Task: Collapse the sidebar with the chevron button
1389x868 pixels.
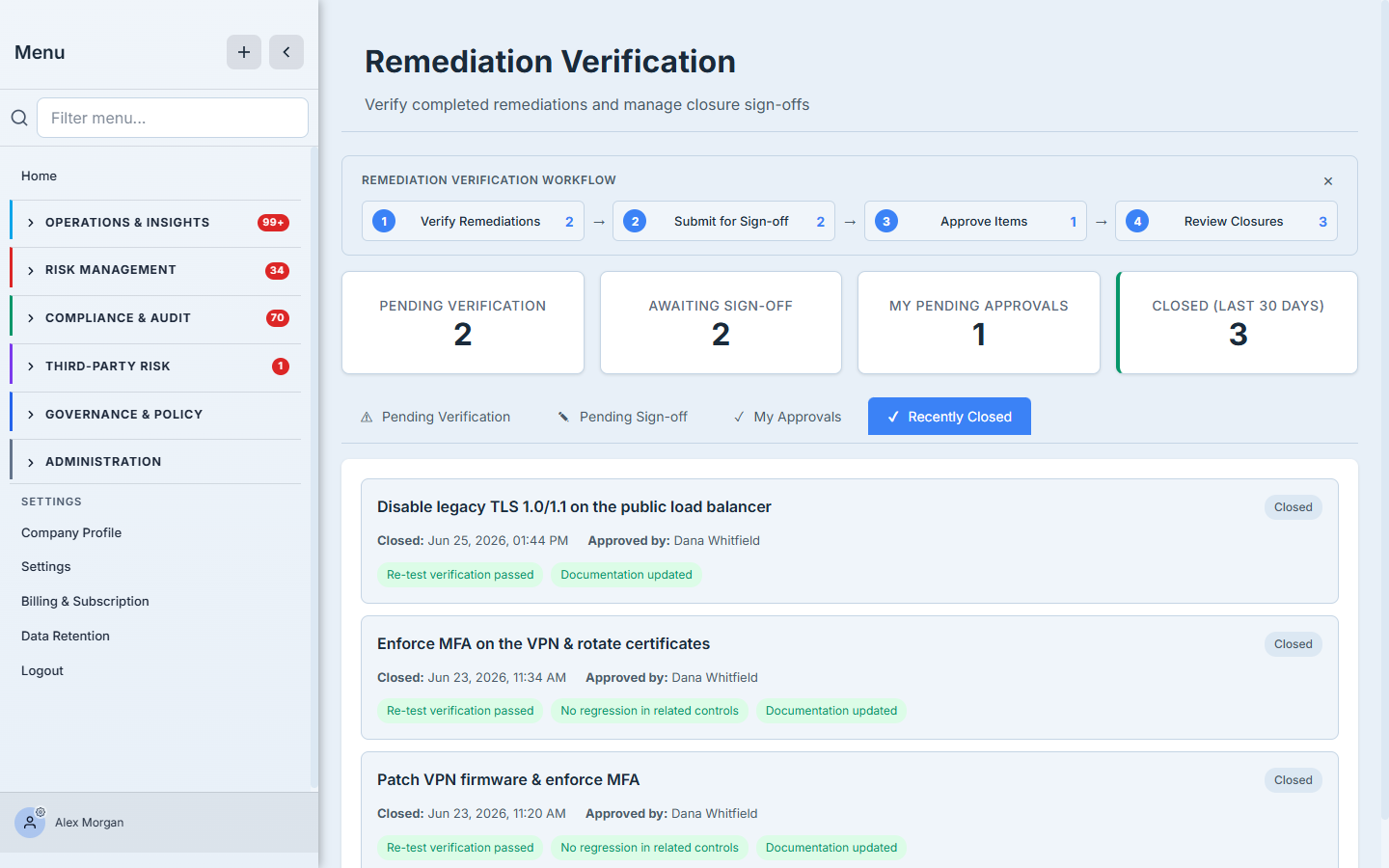Action: [286, 52]
